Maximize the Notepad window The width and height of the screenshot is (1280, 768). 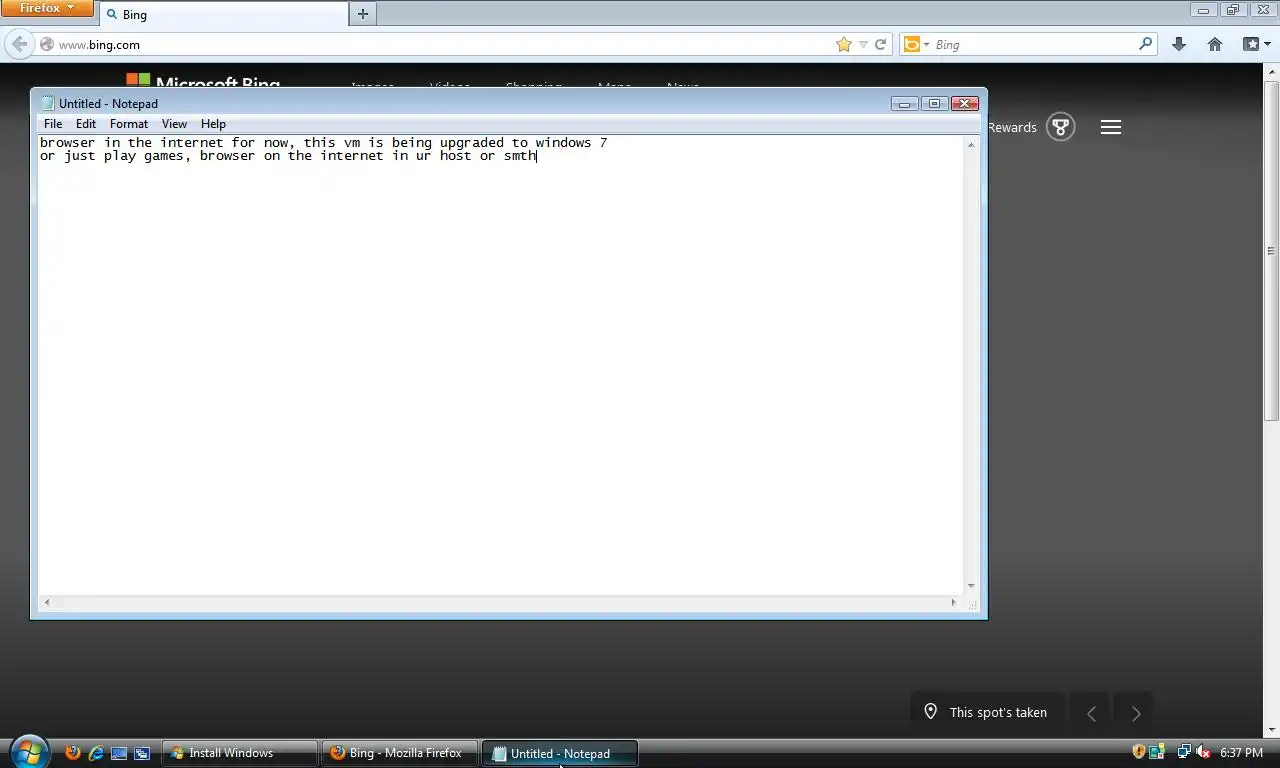934,103
